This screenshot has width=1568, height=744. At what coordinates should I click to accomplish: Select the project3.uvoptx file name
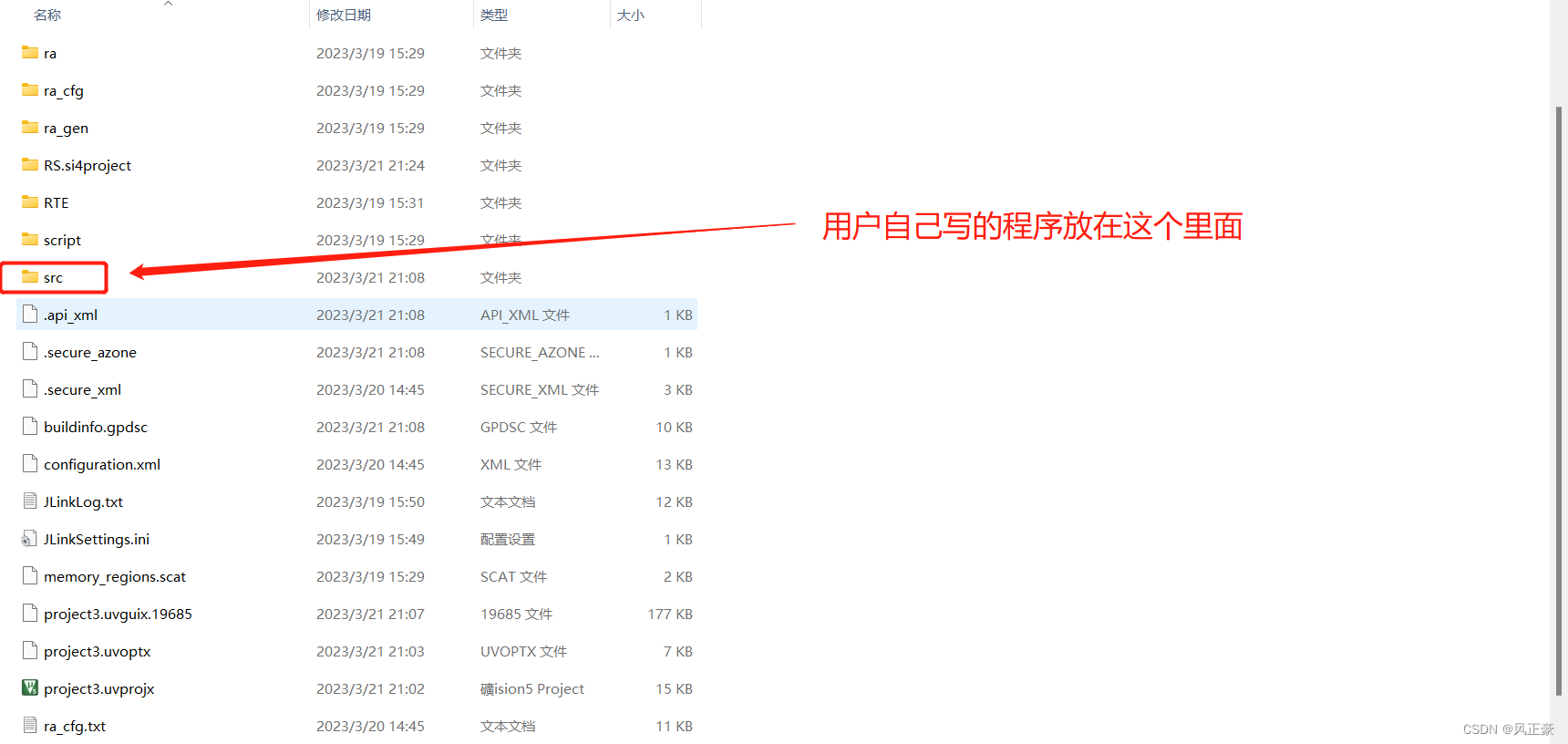point(98,652)
